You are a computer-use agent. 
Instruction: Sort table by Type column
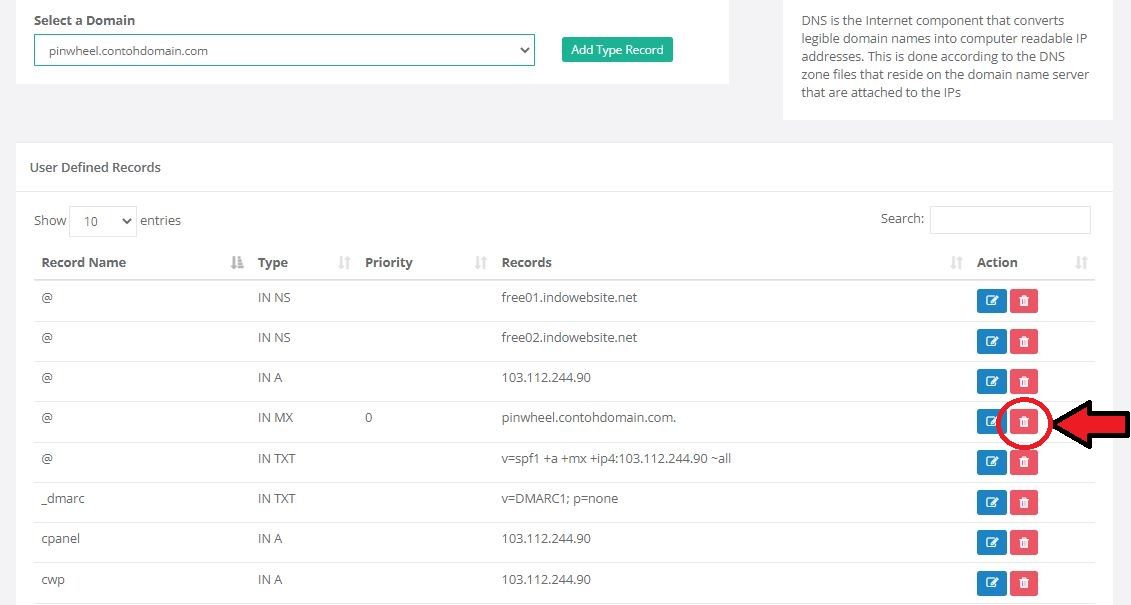pos(273,262)
